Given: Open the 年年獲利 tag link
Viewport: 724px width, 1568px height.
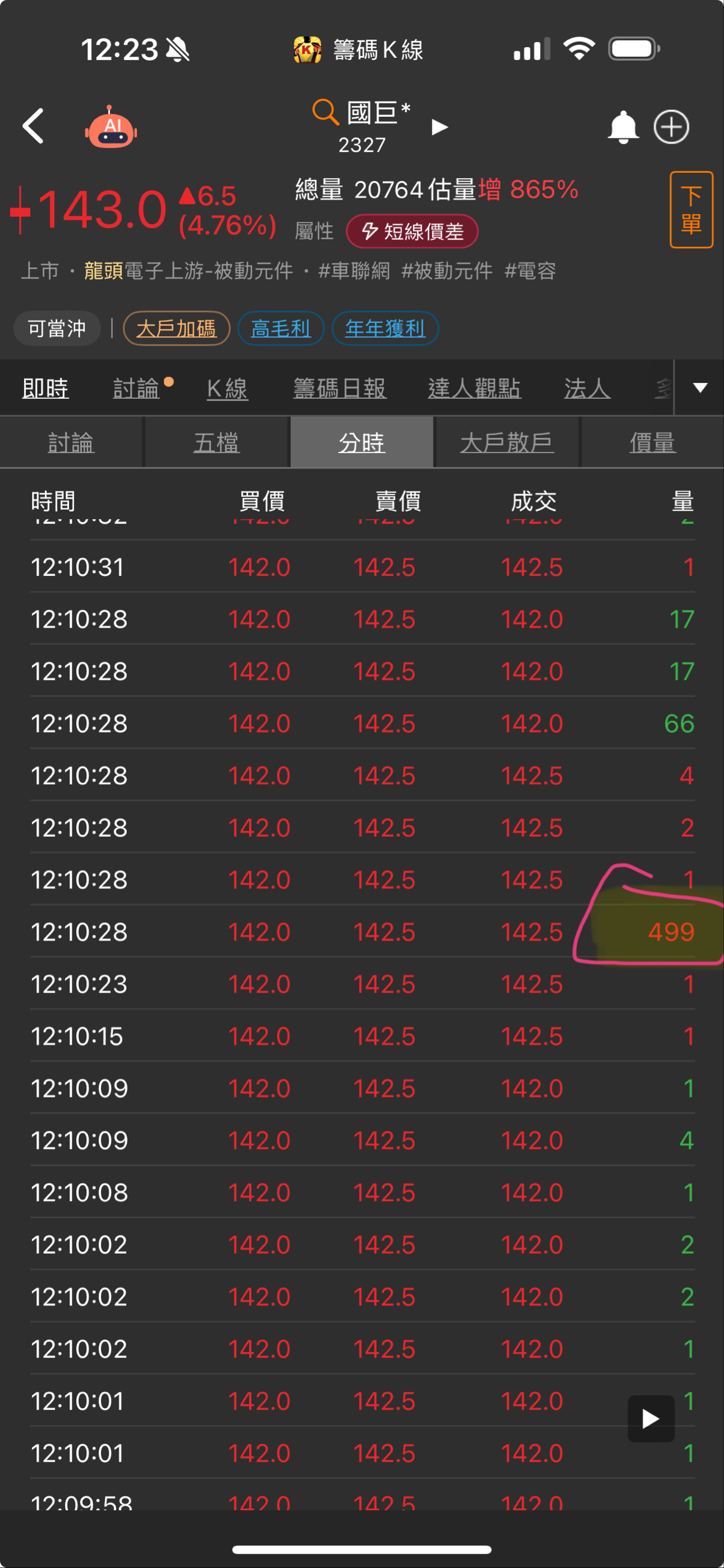Looking at the screenshot, I should pyautogui.click(x=385, y=328).
